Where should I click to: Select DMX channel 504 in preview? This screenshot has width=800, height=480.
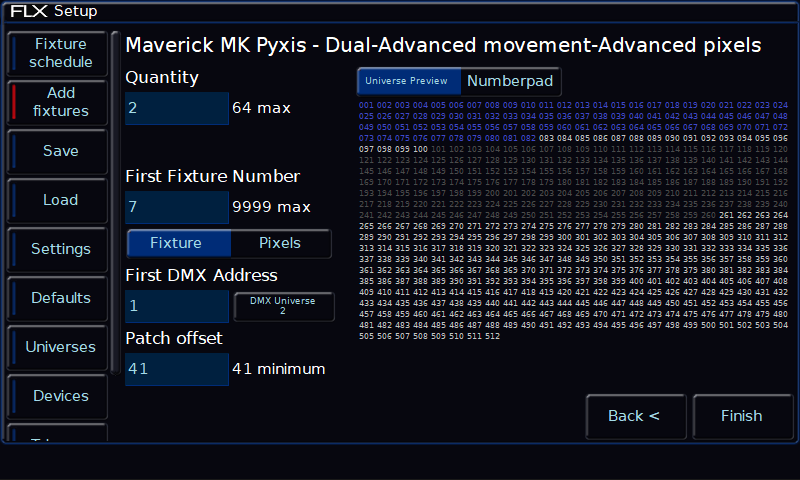pyautogui.click(x=780, y=325)
